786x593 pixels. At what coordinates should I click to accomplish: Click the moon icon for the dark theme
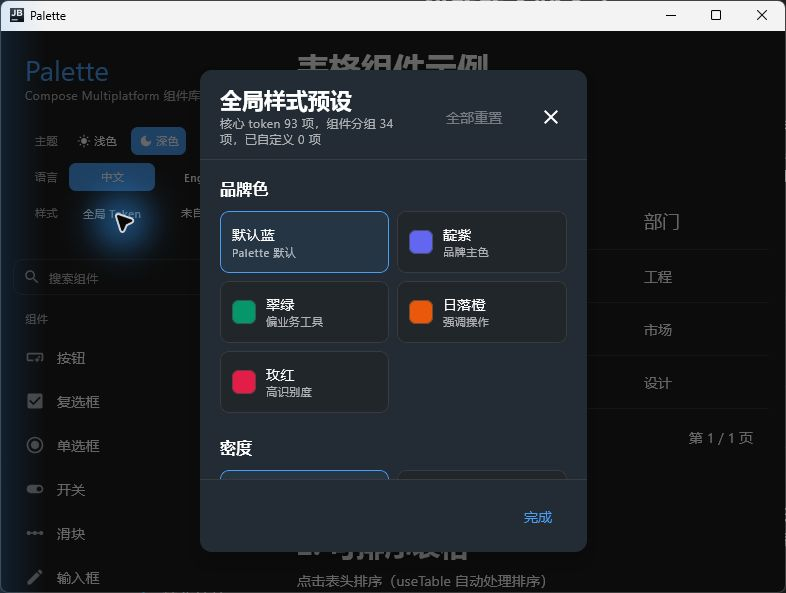coord(145,141)
